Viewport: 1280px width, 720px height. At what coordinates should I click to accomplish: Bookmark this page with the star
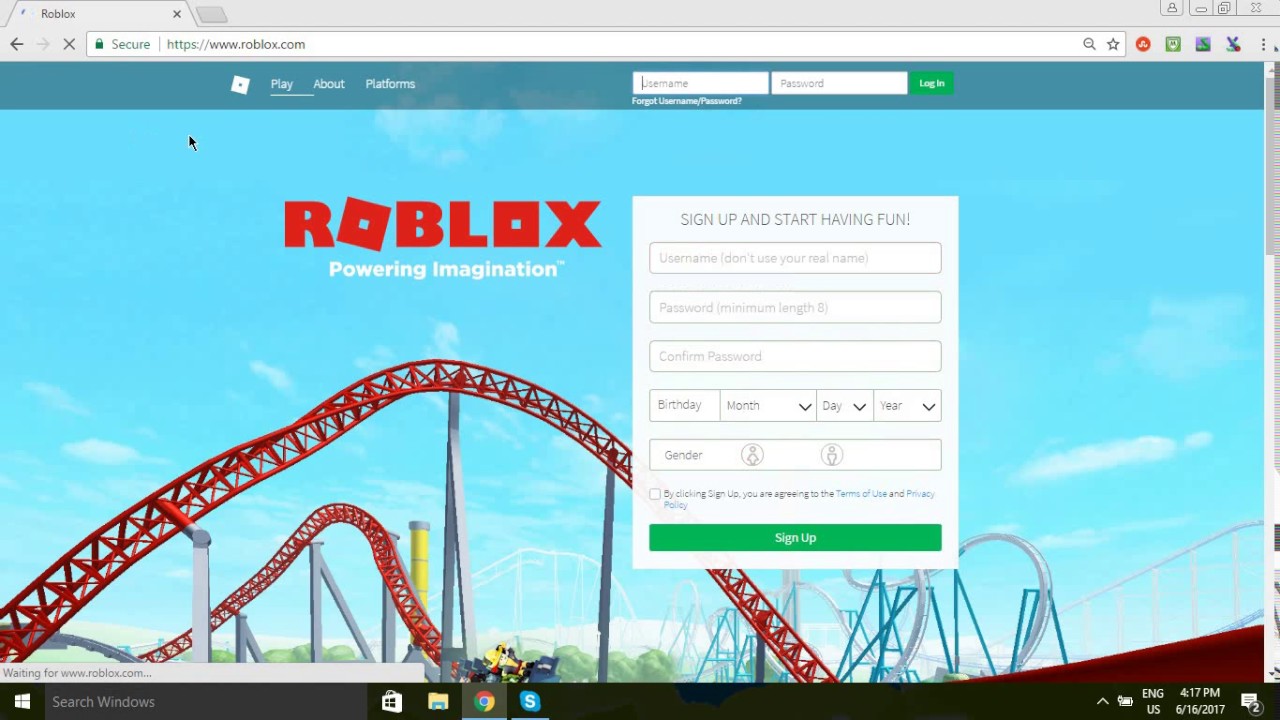point(1113,44)
